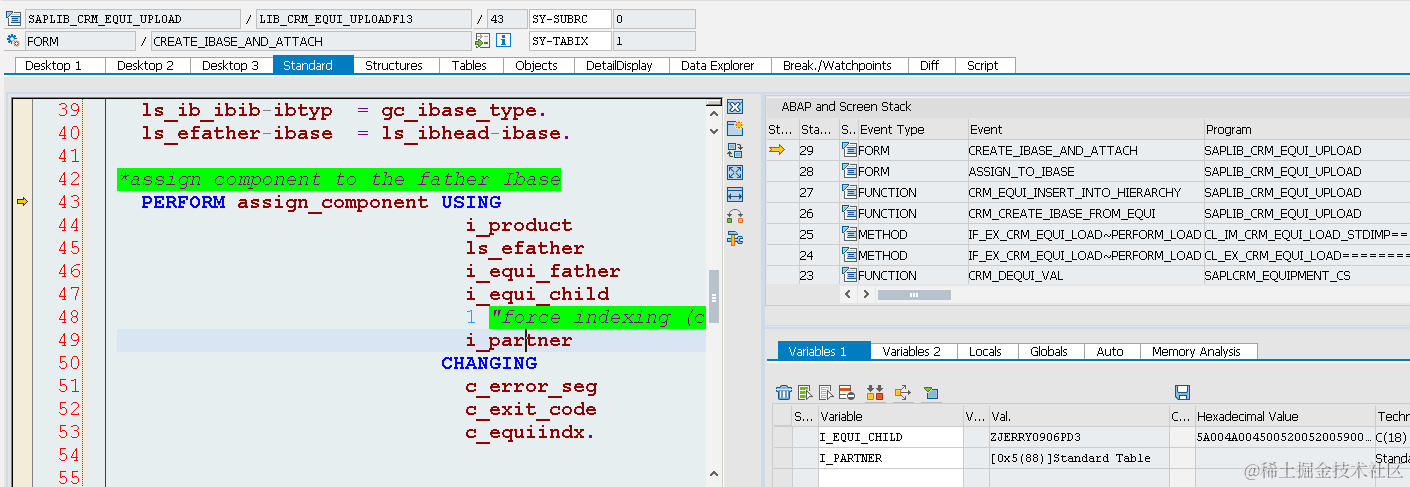Click the source icon in stack row 24
This screenshot has width=1410, height=487.
click(x=850, y=255)
